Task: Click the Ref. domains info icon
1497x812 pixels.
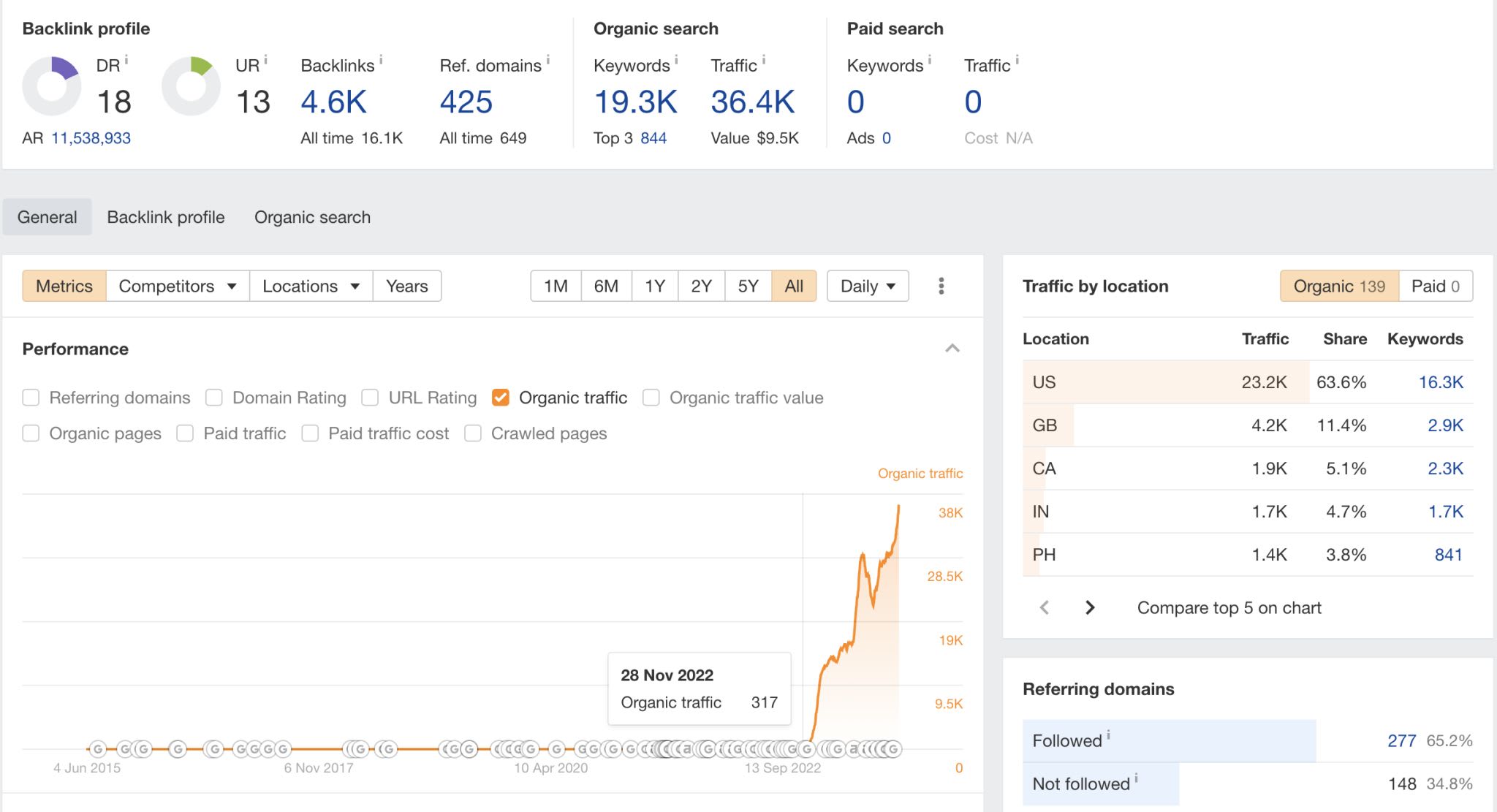Action: coord(547,60)
